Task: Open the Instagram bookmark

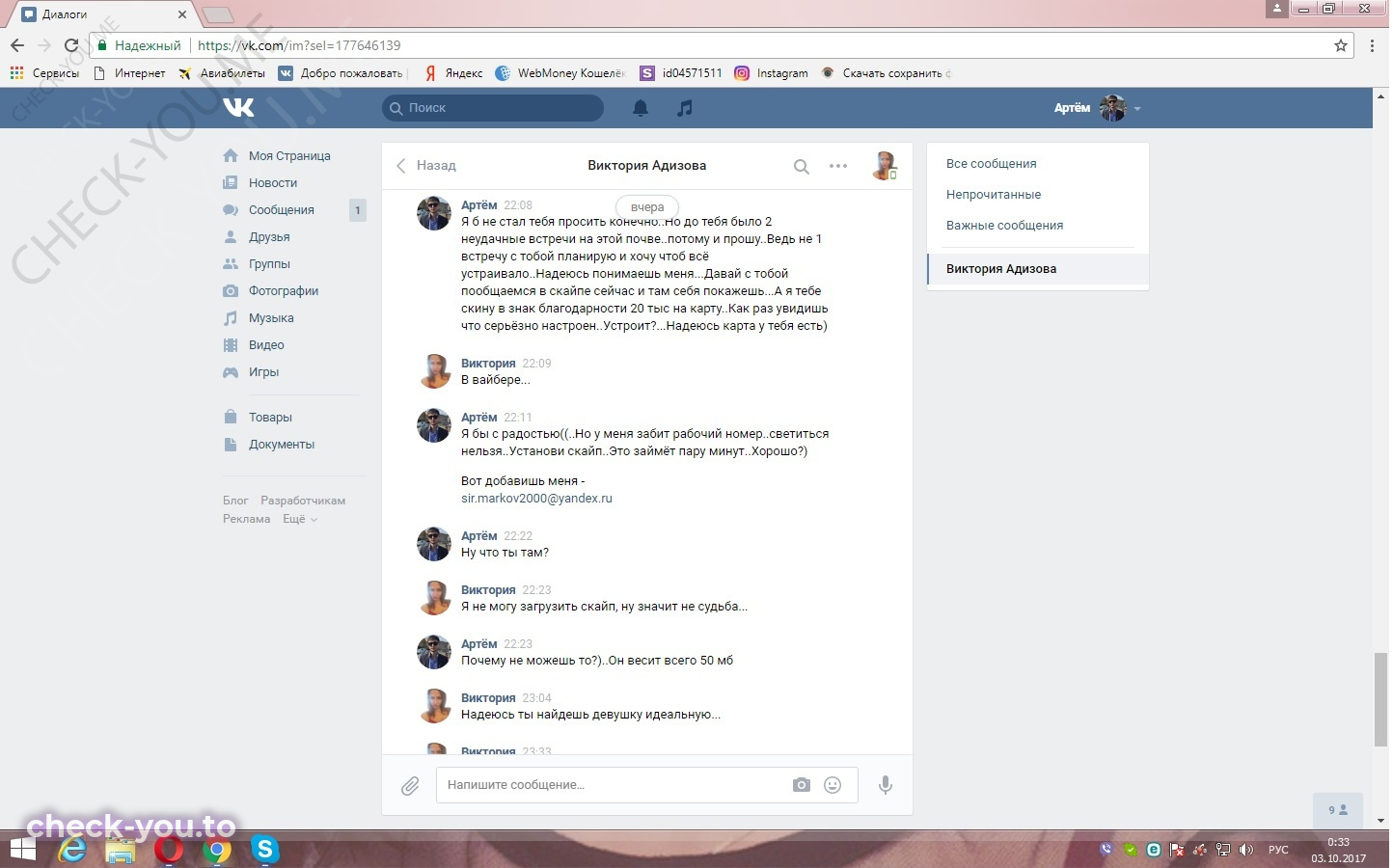Action: (772, 73)
